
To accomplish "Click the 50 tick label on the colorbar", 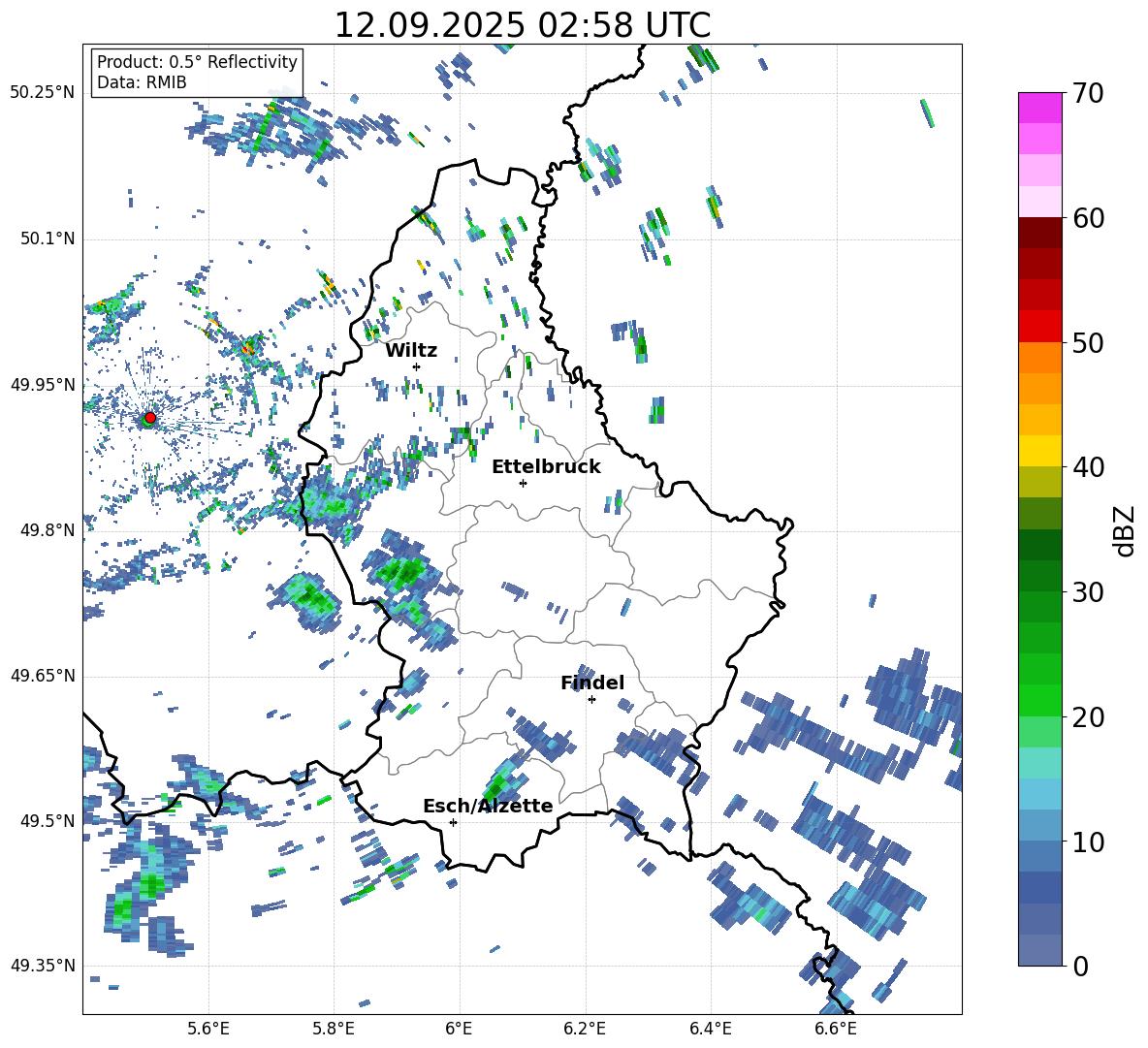I will 1088,342.
